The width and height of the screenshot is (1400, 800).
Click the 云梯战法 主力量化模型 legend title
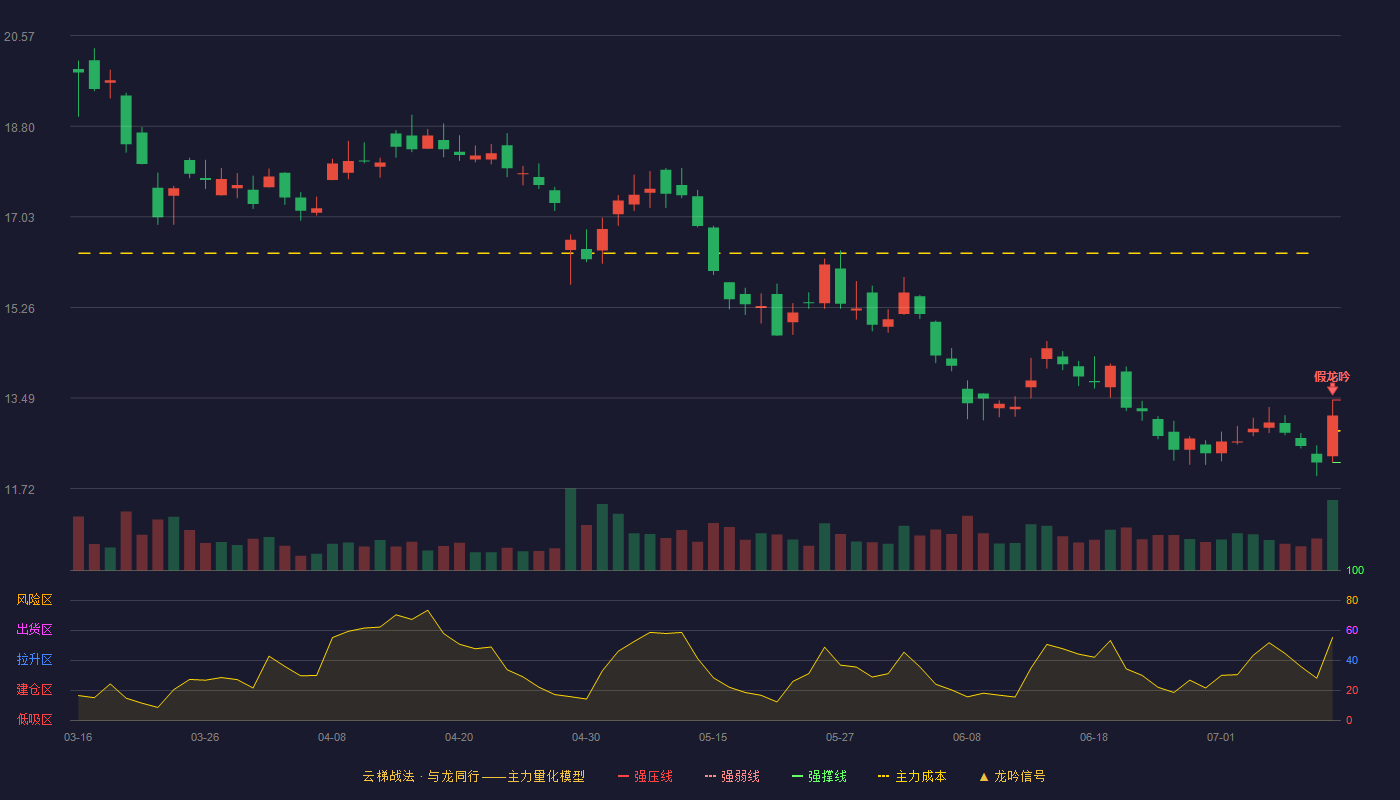coord(474,776)
